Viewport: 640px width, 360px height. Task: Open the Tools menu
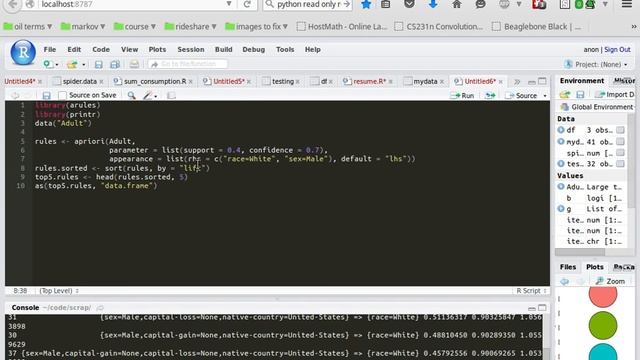[285, 49]
